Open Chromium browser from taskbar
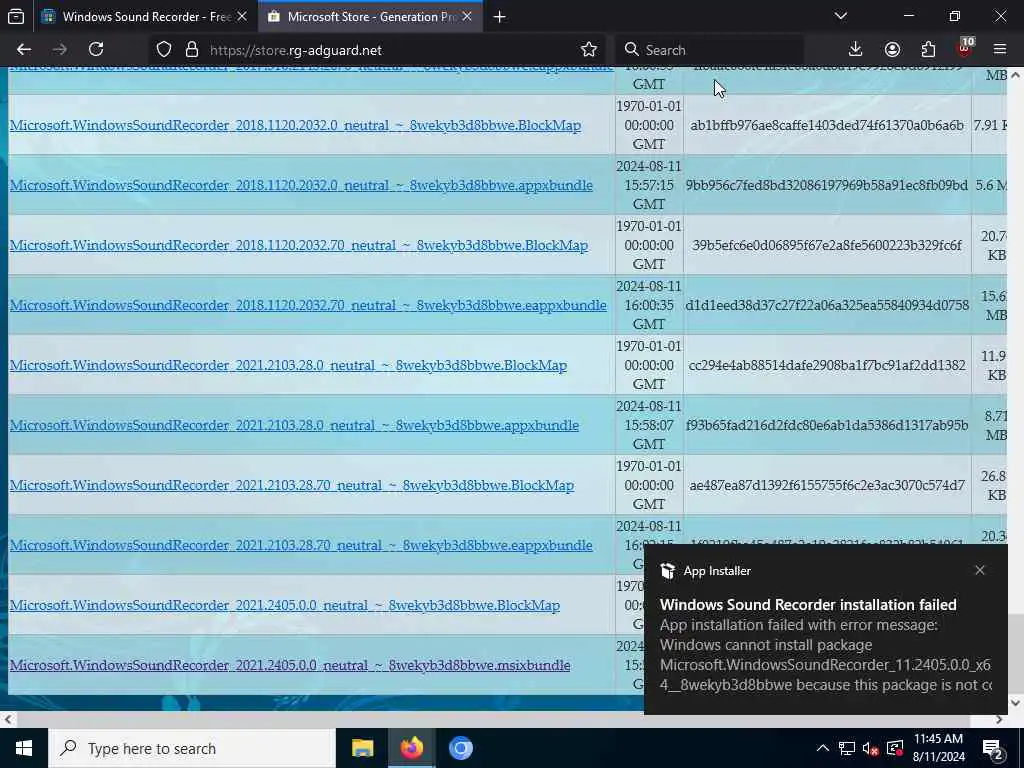1024x768 pixels. (x=460, y=748)
